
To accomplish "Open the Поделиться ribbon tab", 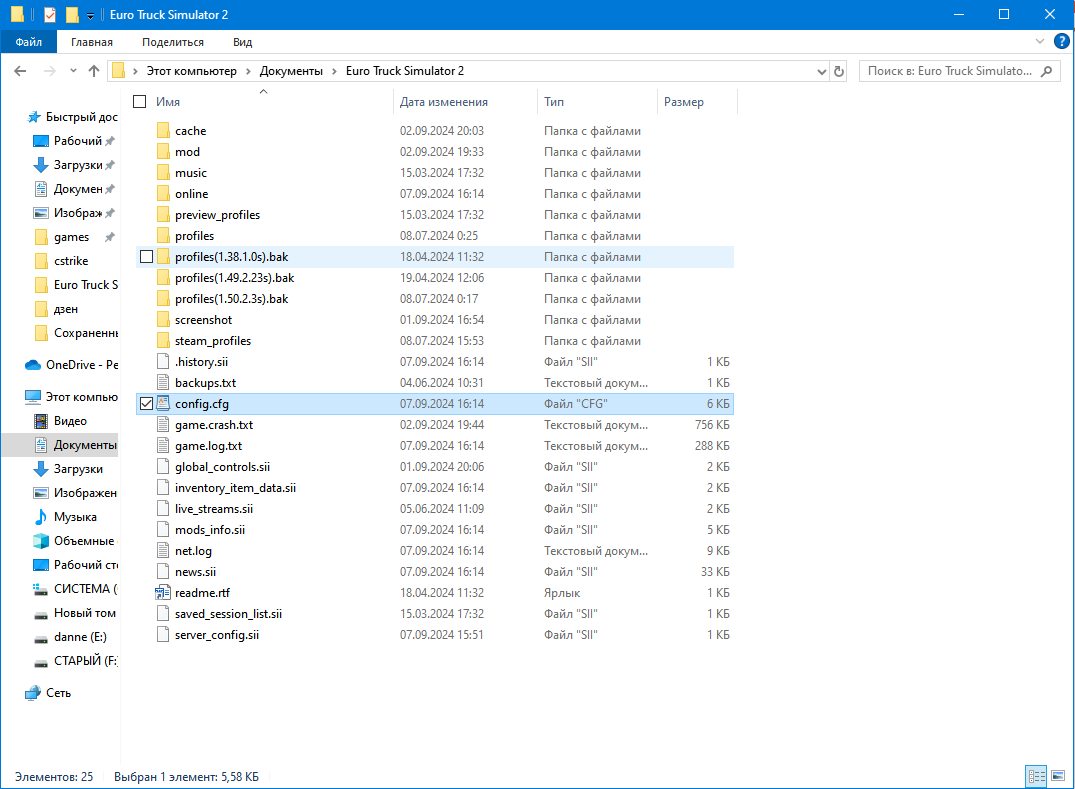I will point(173,42).
